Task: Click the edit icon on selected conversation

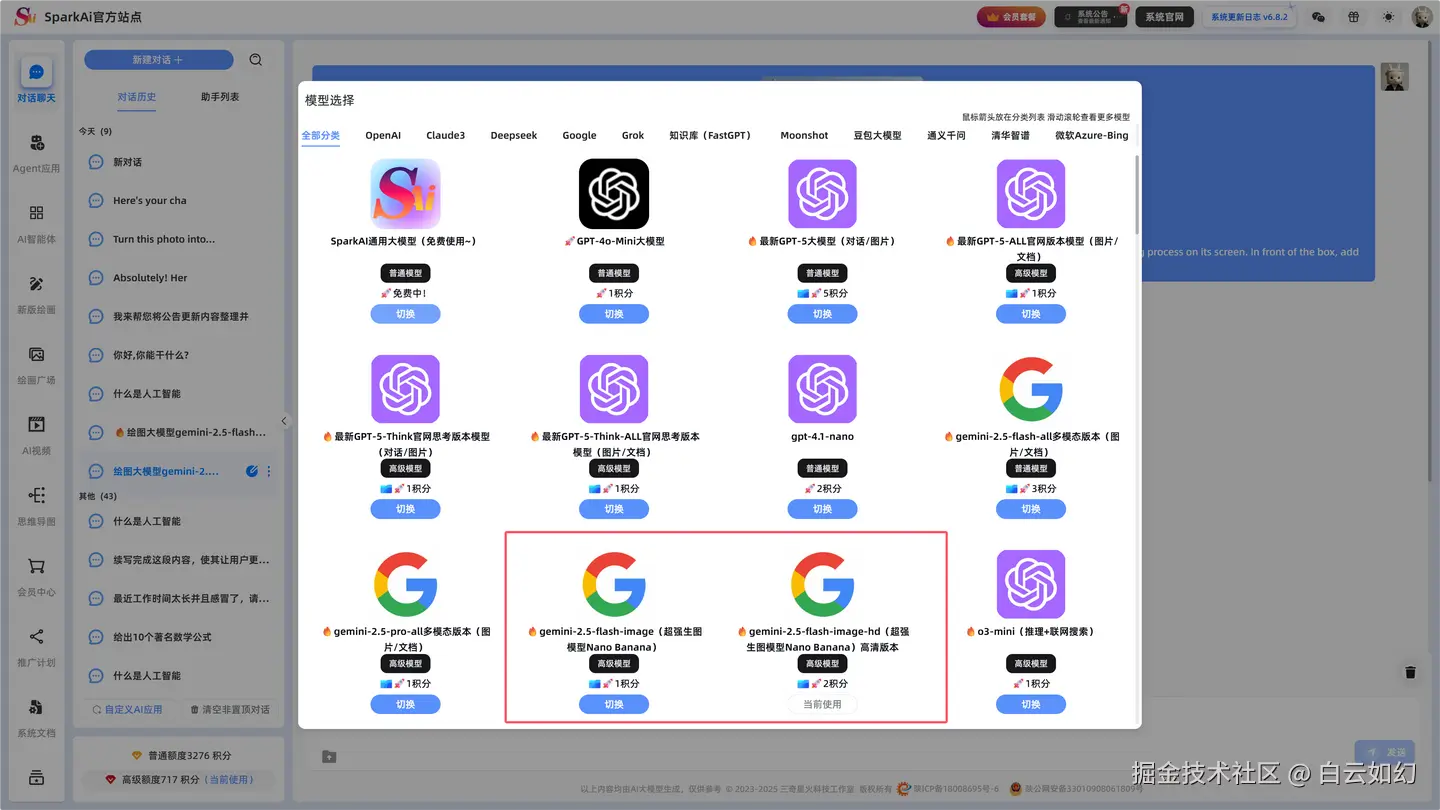Action: point(252,471)
